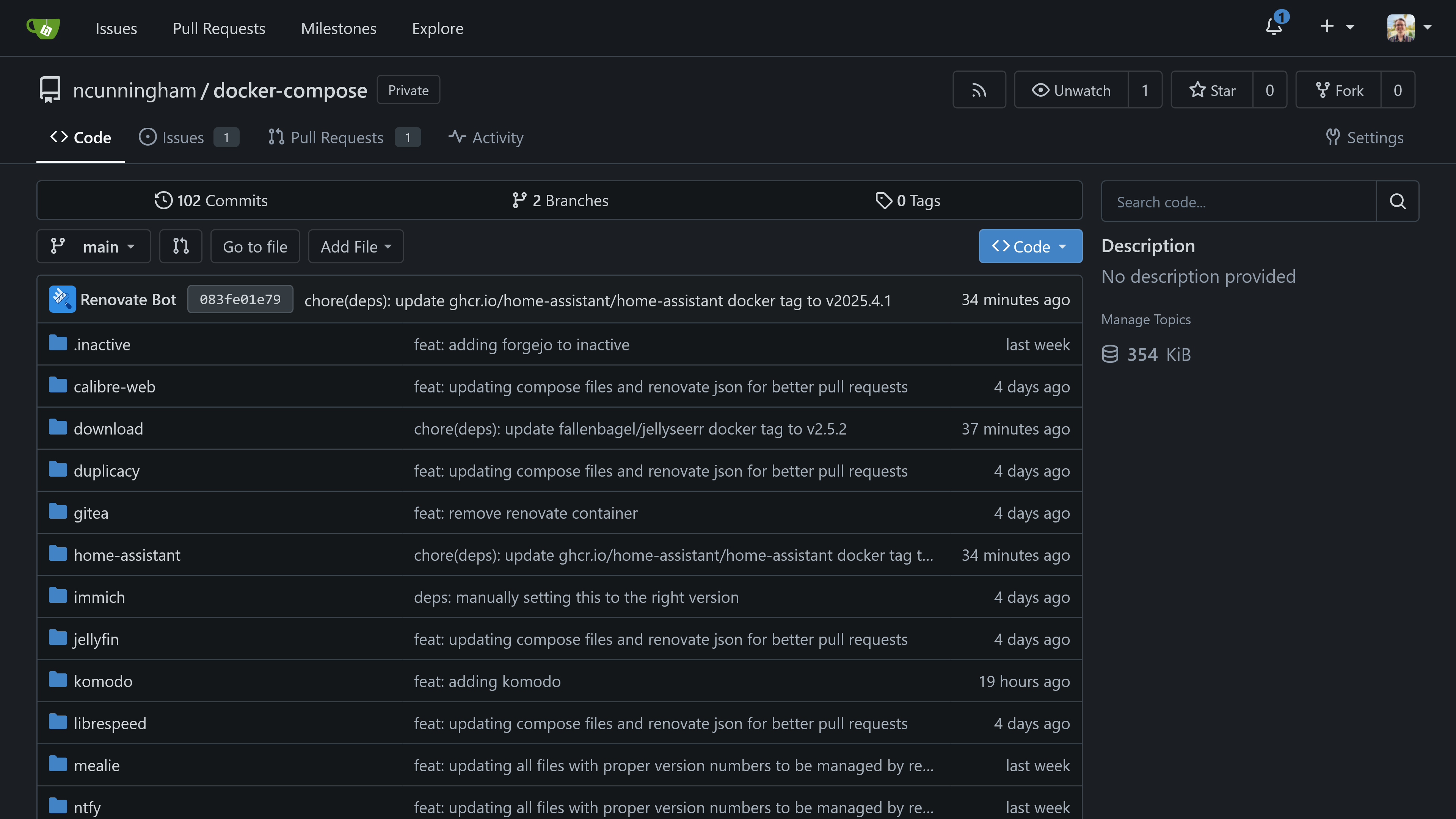
Task: Open the Issues nav link in top bar
Action: point(116,28)
